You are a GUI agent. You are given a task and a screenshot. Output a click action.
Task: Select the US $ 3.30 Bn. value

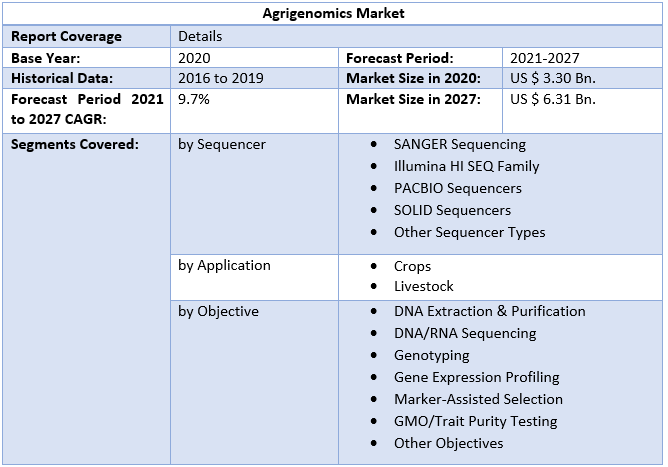click(552, 78)
